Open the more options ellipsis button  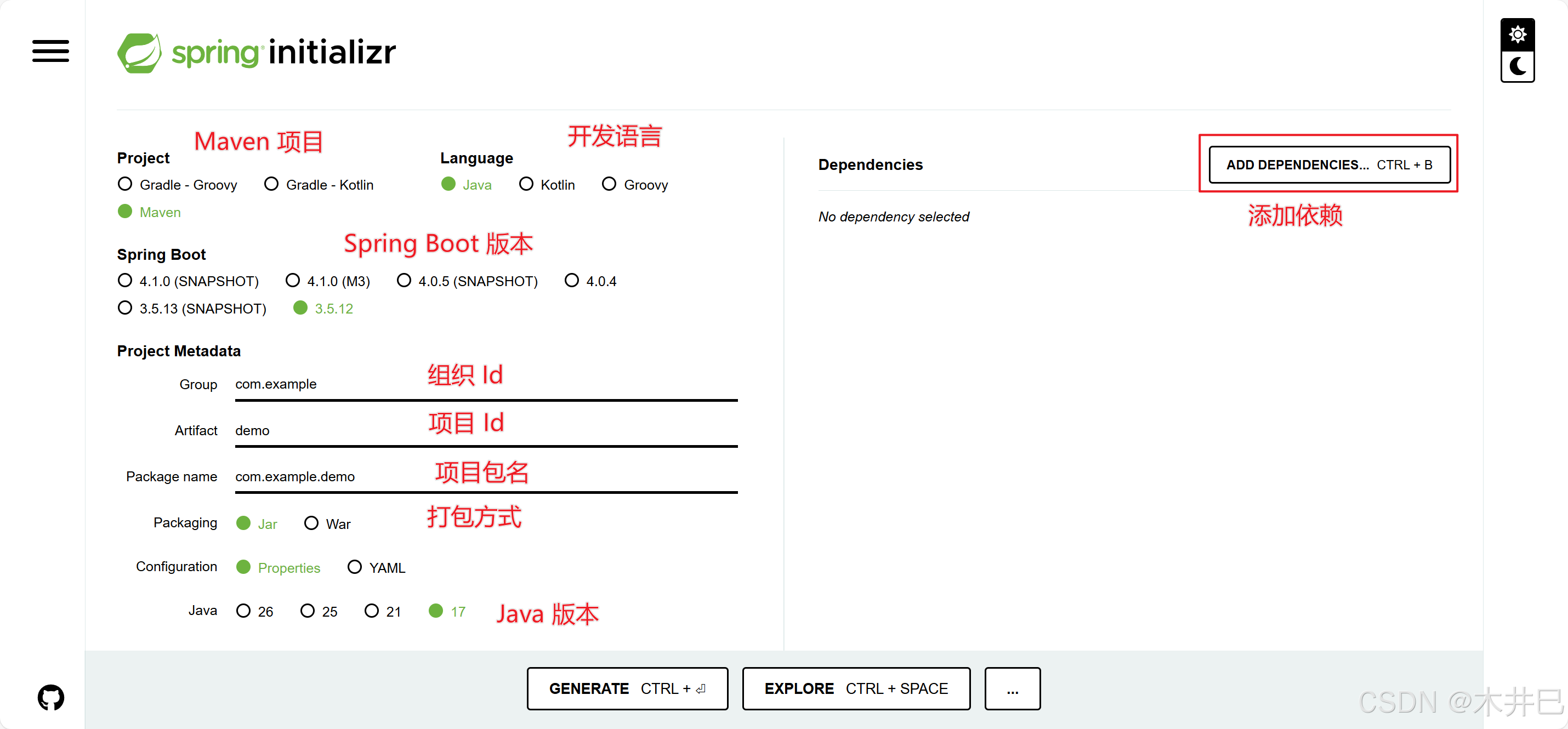[1012, 688]
